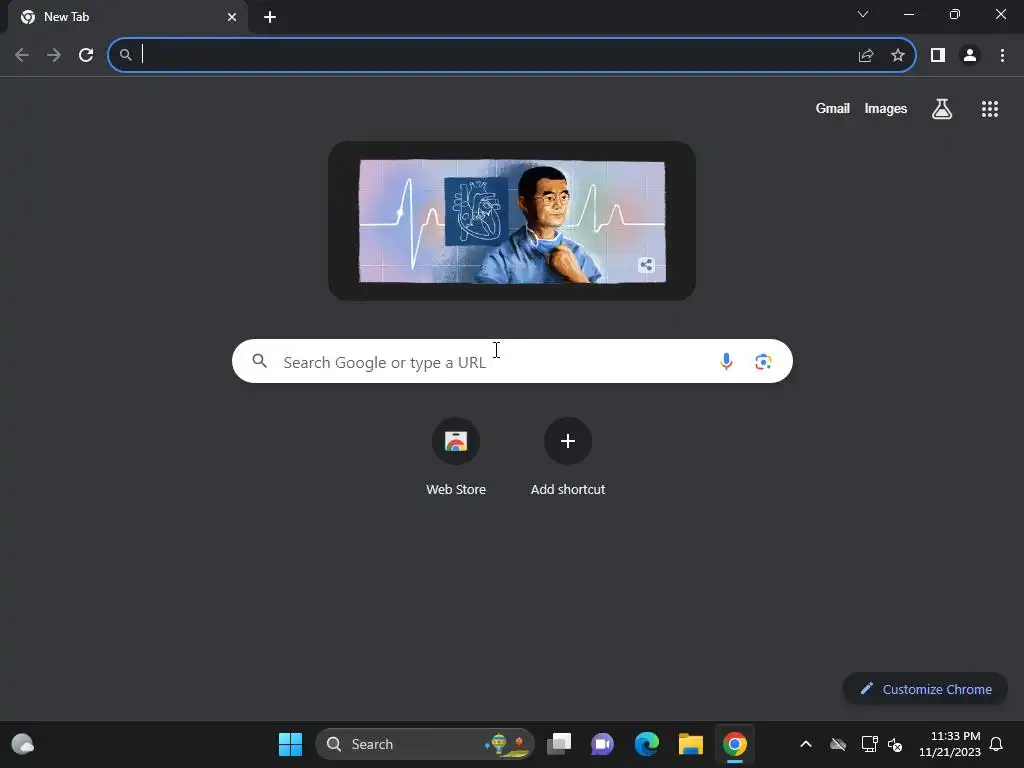The image size is (1024, 768).
Task: Click the OneDrive cloud tray icon
Action: 838,744
